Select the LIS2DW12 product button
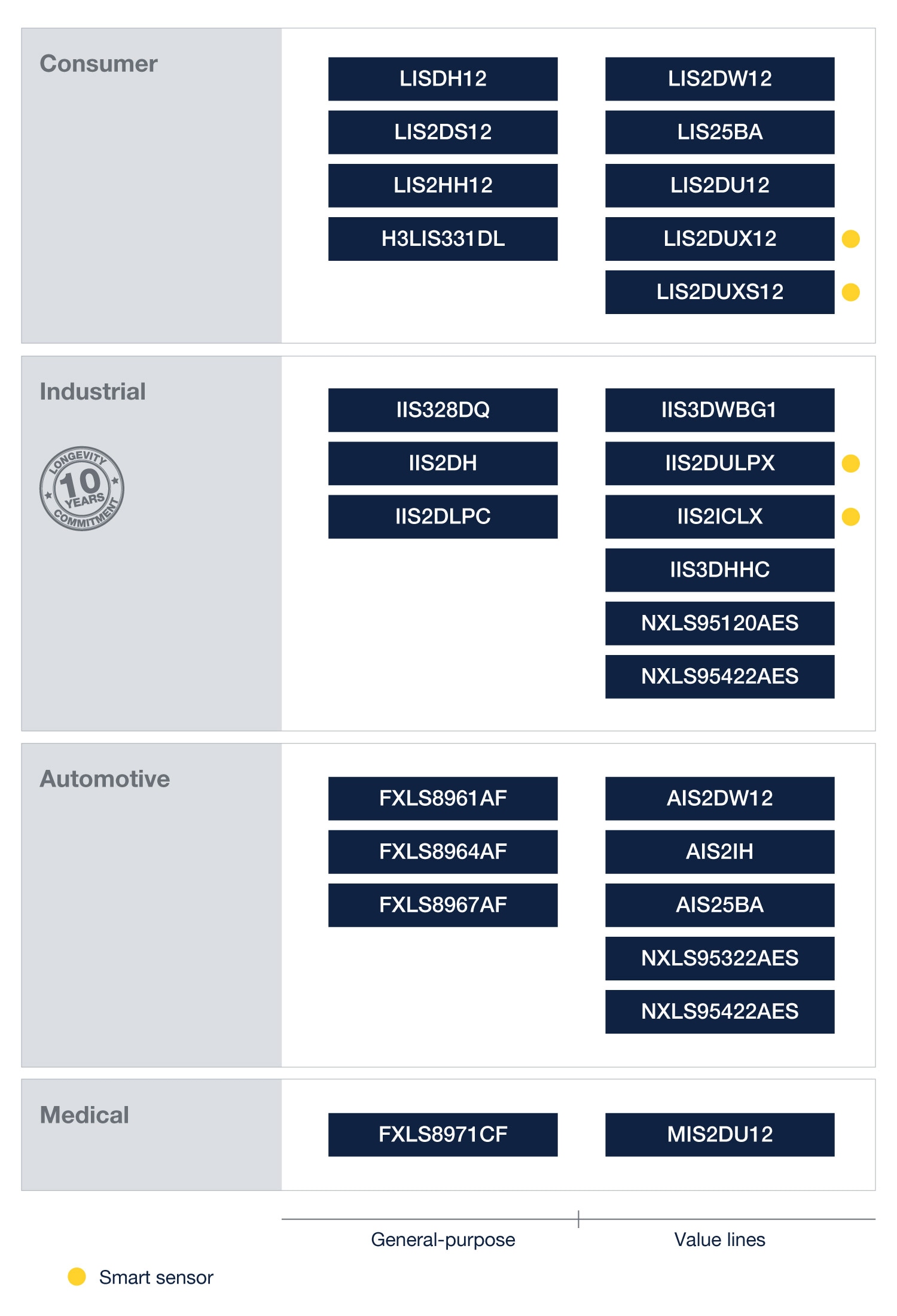Viewport: 897px width, 1316px height. click(719, 79)
